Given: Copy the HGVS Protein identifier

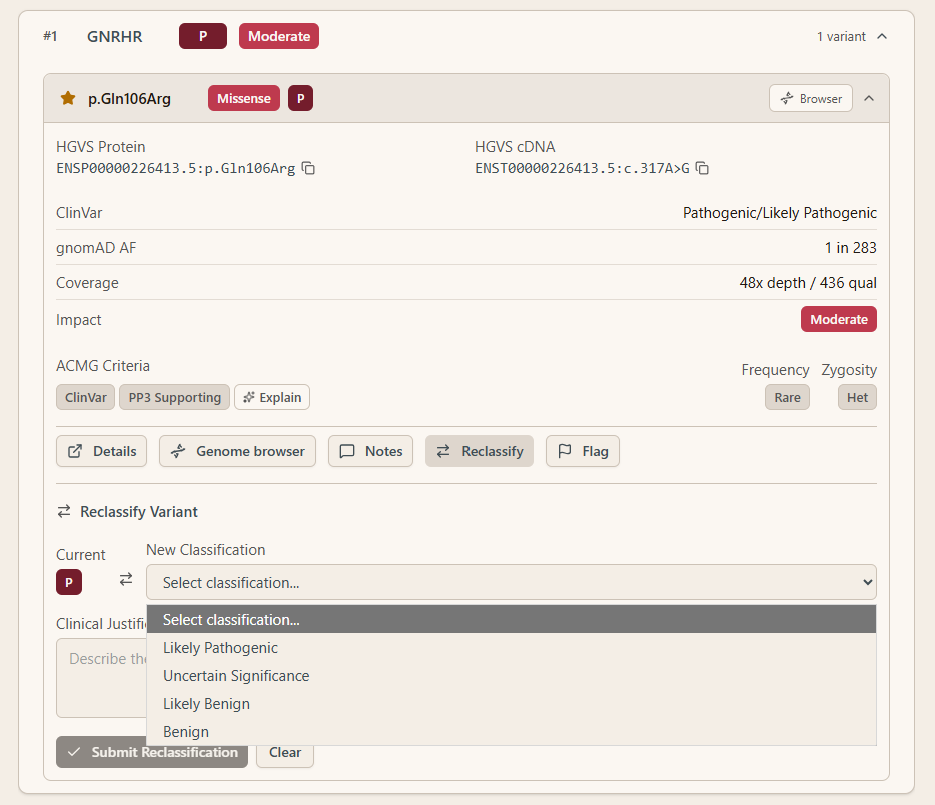Looking at the screenshot, I should [x=308, y=168].
